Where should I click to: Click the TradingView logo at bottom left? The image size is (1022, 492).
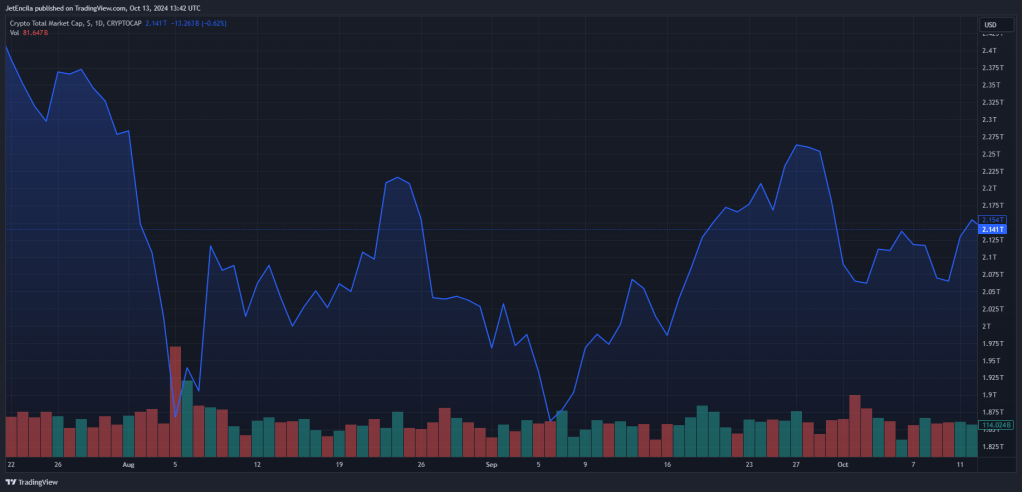(x=33, y=482)
